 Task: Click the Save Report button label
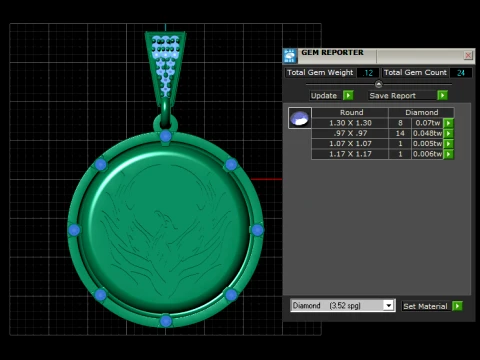(x=393, y=96)
